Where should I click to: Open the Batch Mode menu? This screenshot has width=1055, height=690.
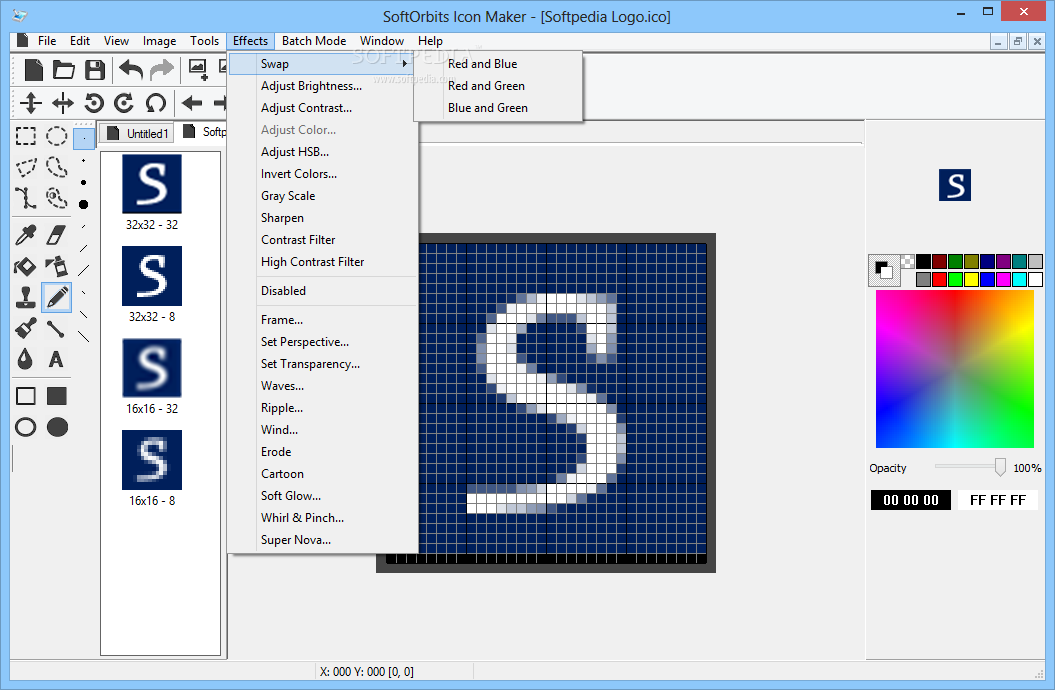point(314,41)
